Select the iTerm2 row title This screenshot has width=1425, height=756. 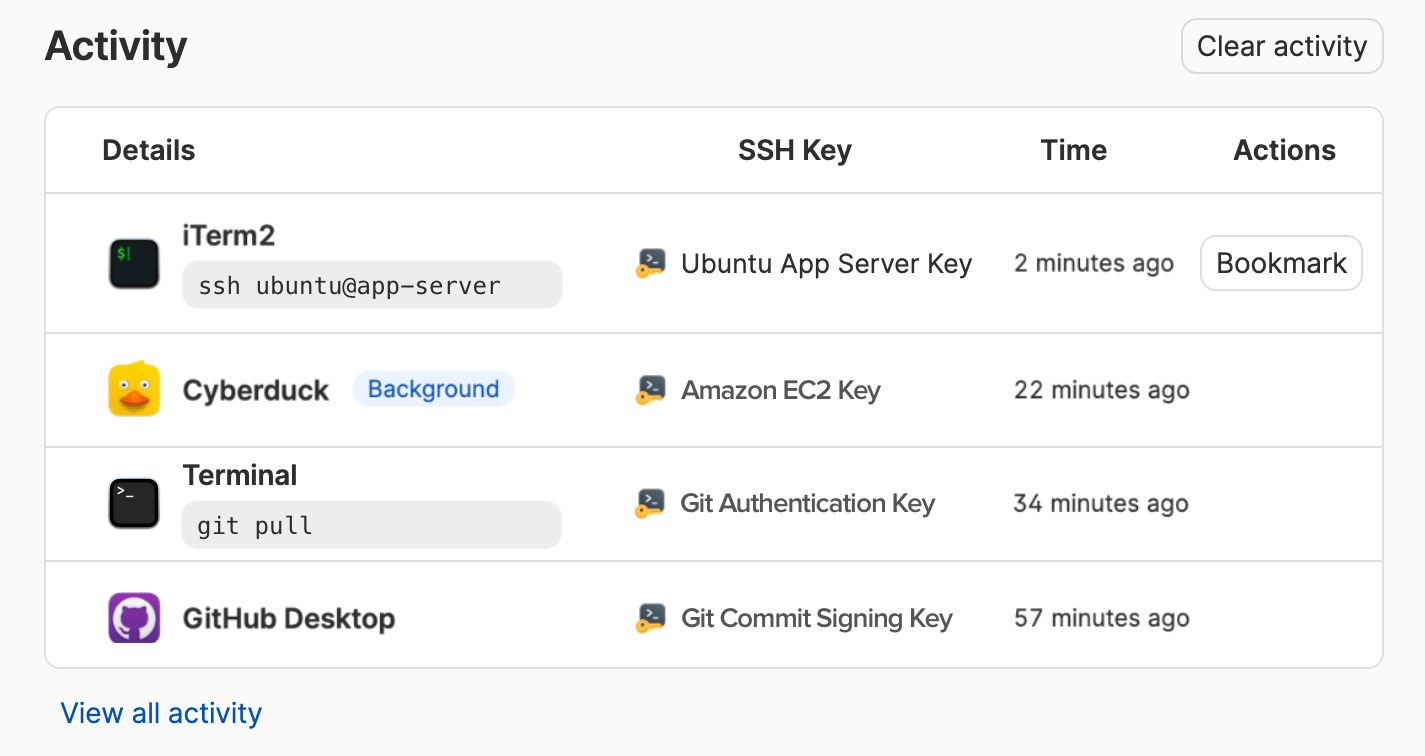point(229,236)
